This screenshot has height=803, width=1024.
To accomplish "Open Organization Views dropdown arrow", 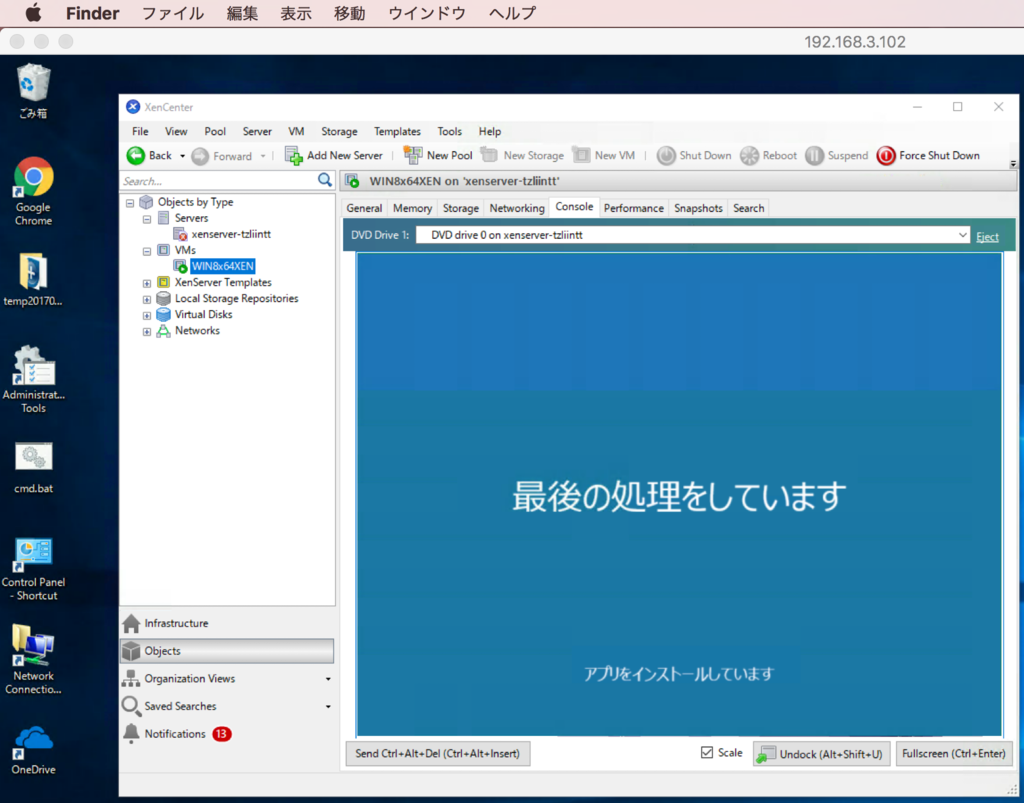I will tap(328, 679).
